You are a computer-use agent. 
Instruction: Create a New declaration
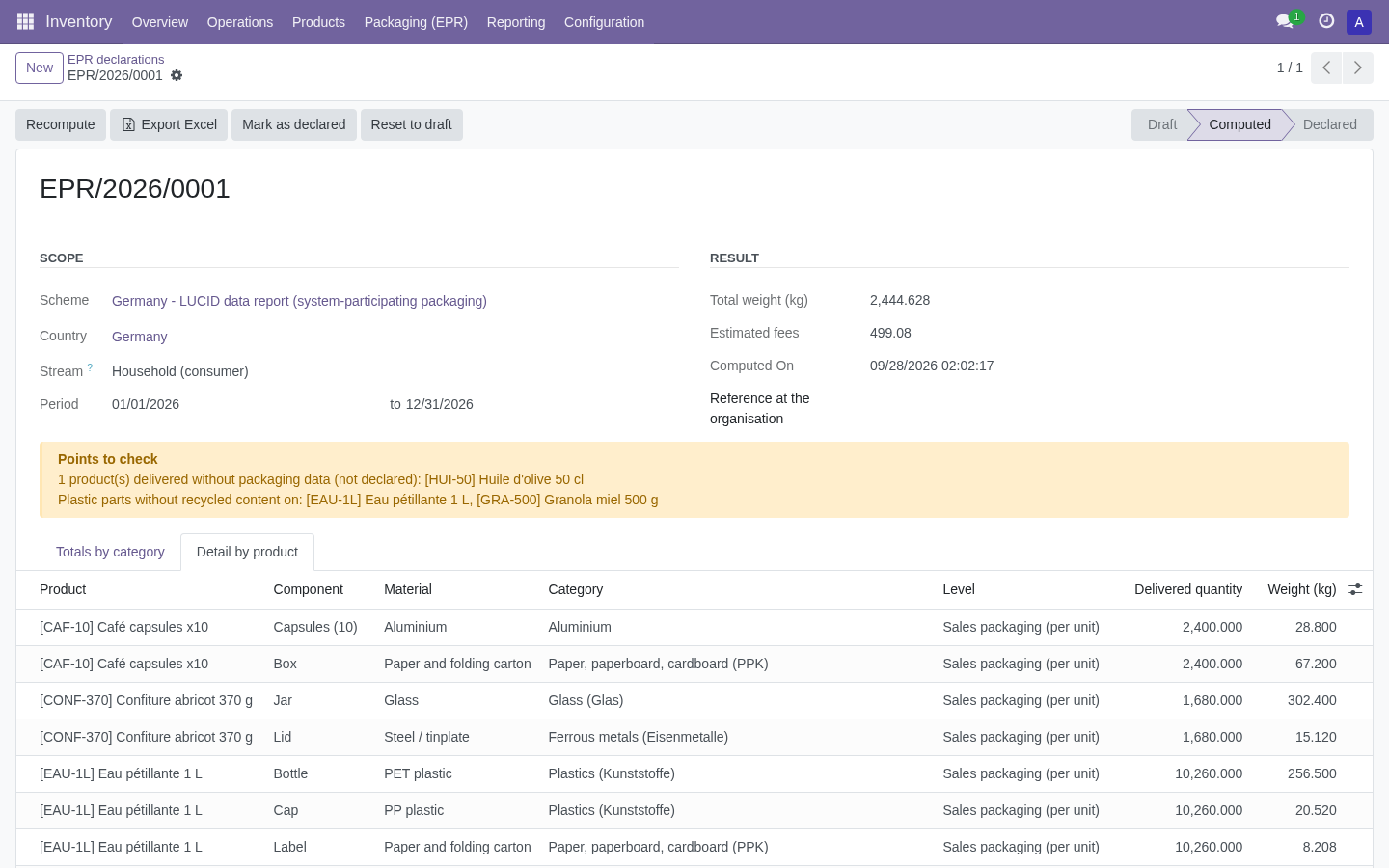[40, 68]
